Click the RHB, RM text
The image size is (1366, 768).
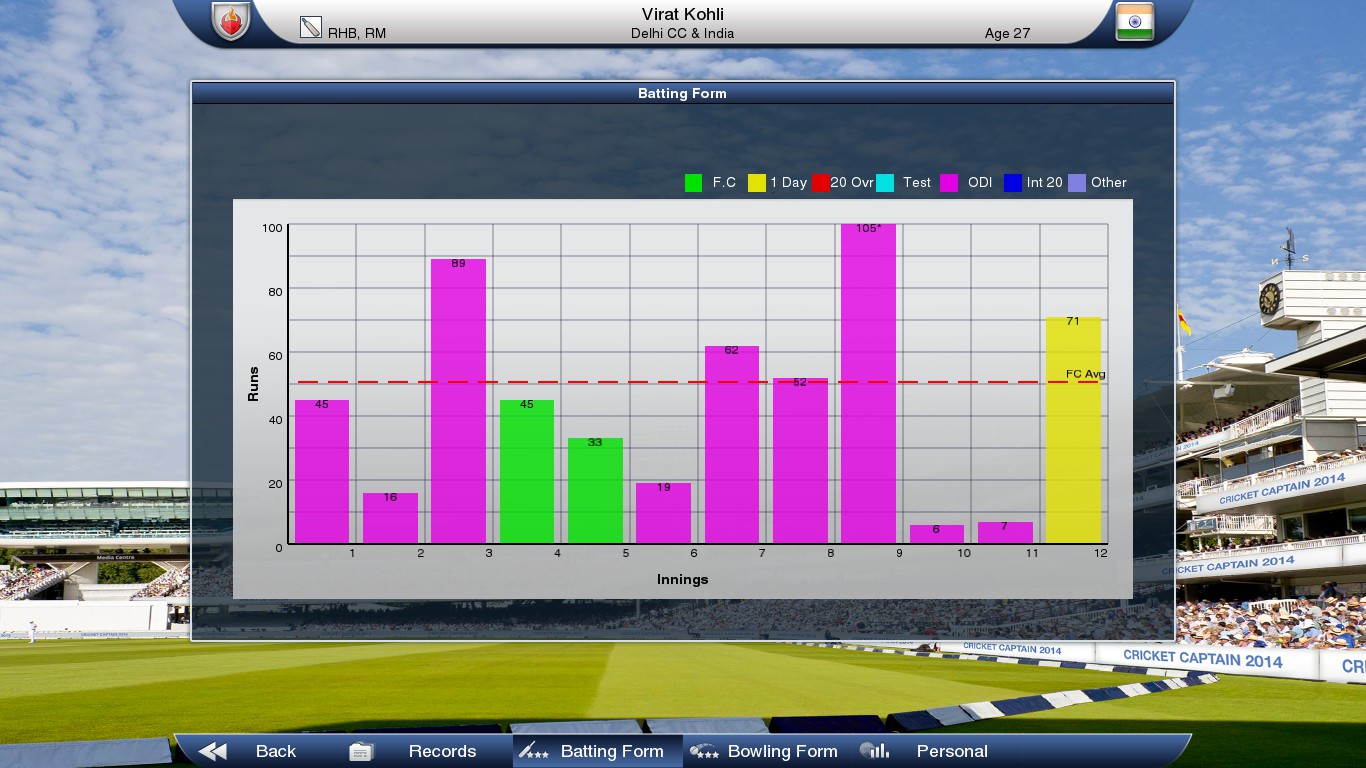click(x=357, y=33)
